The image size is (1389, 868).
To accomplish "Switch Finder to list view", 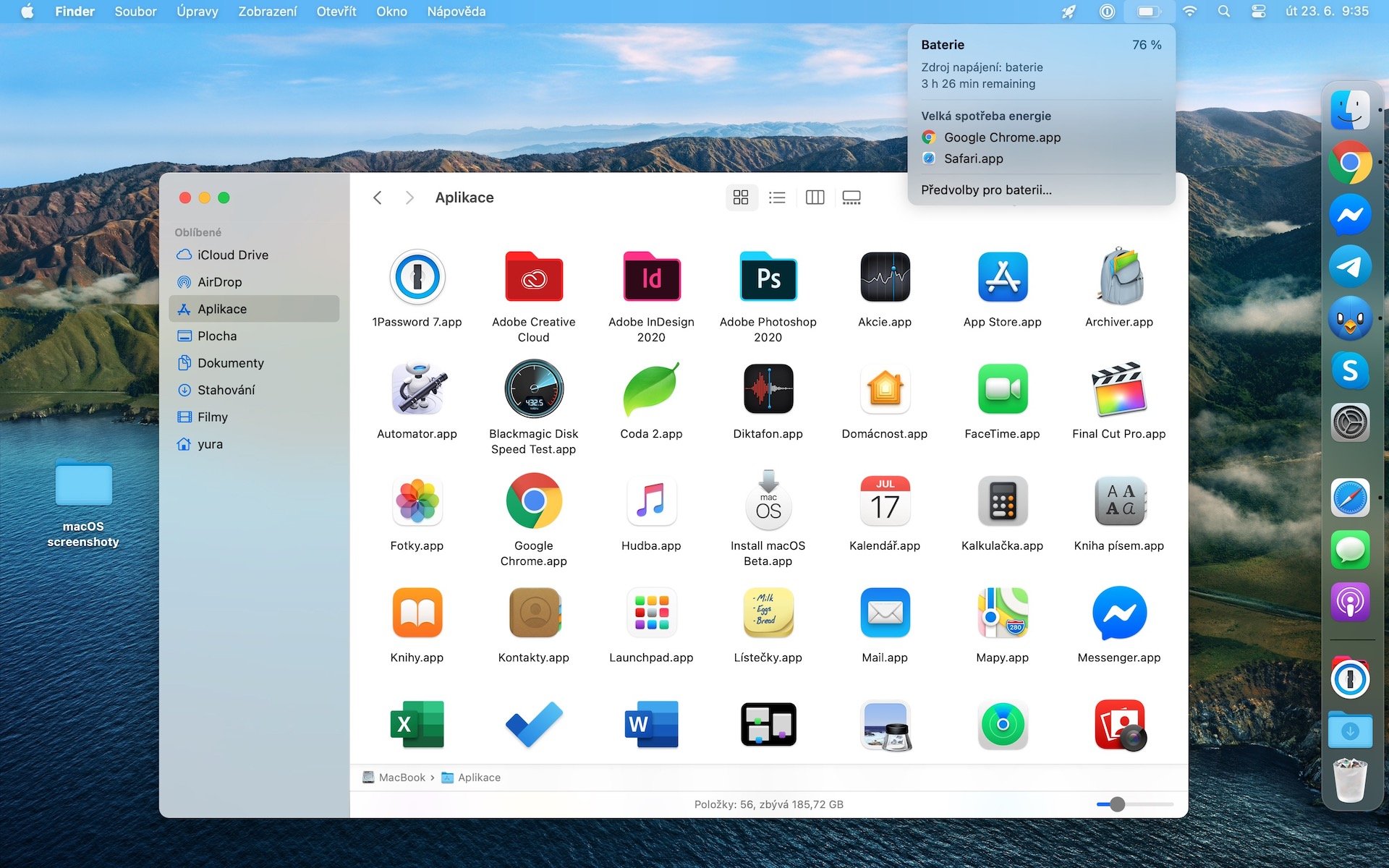I will (777, 197).
